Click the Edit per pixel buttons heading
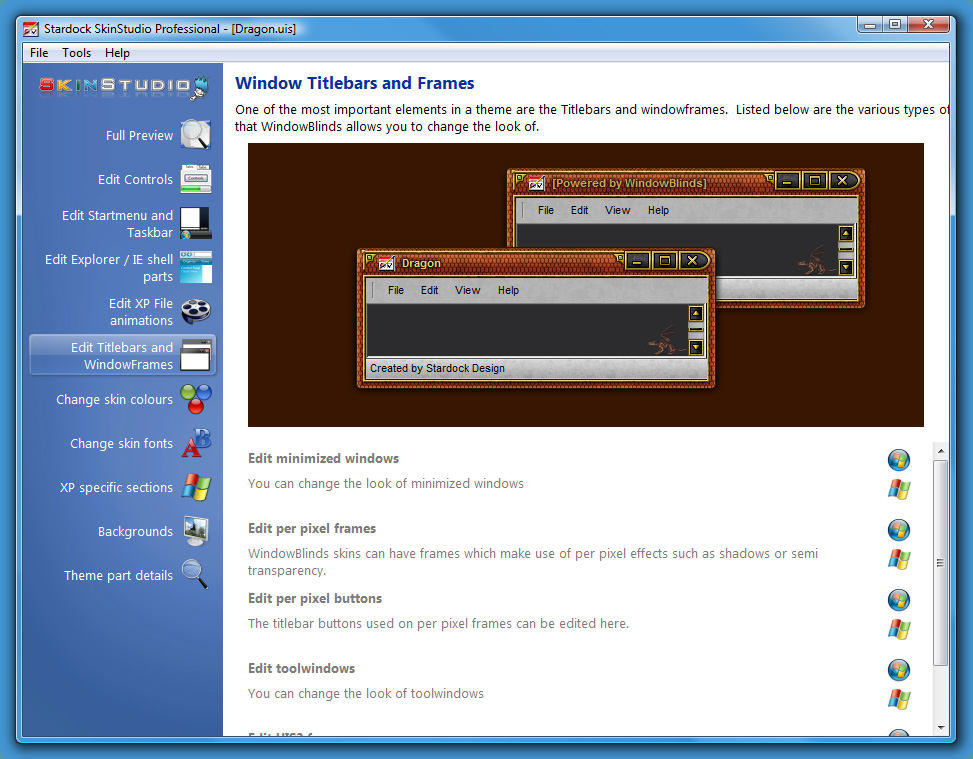 pyautogui.click(x=315, y=598)
